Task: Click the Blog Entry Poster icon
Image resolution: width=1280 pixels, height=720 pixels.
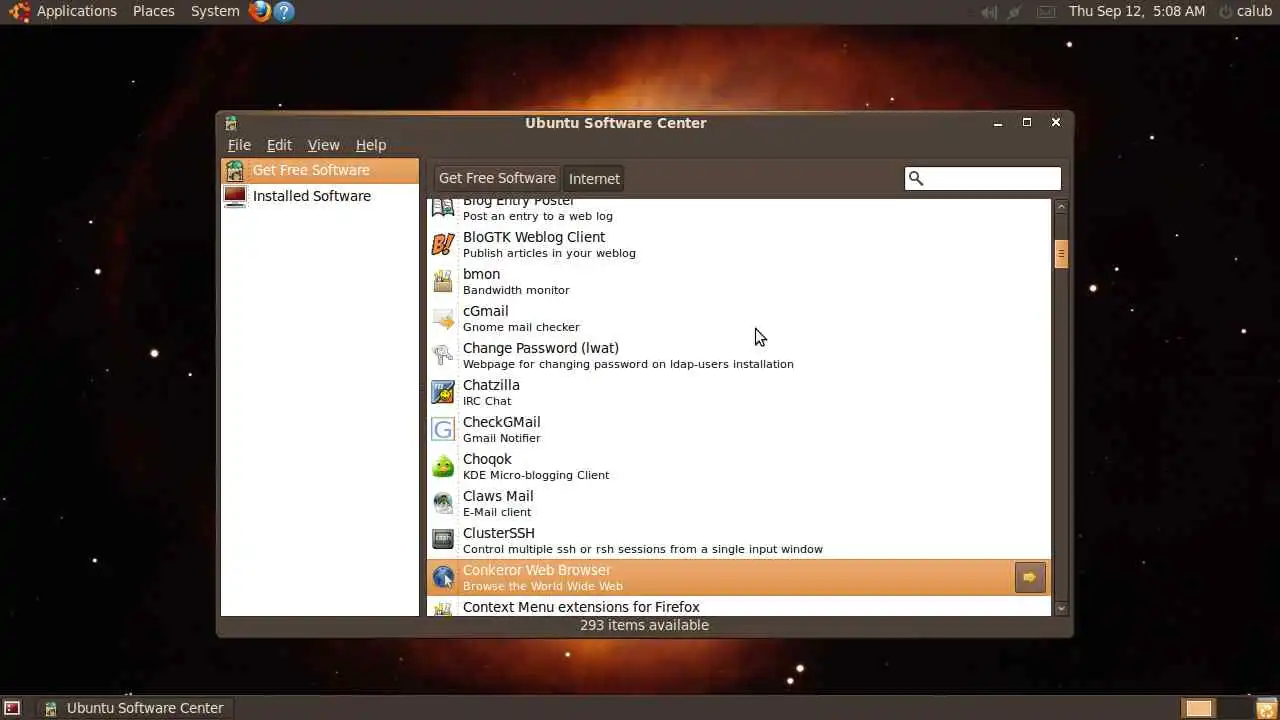Action: pyautogui.click(x=443, y=208)
